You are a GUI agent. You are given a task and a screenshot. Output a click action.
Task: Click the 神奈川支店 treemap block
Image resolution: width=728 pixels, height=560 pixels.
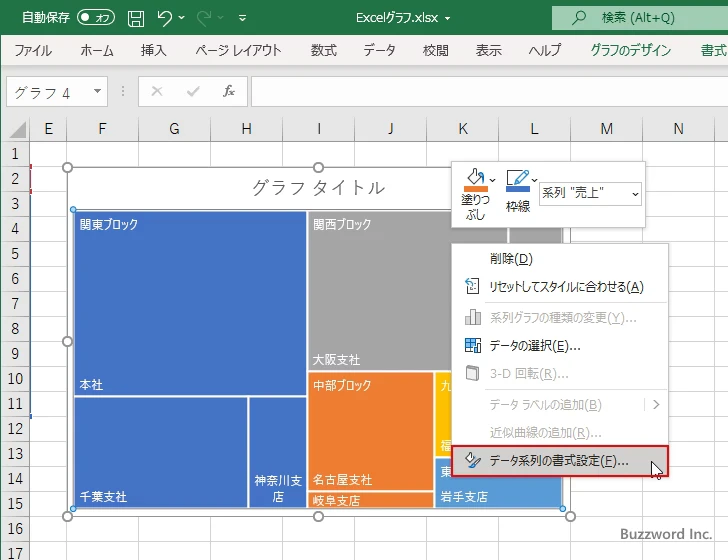(278, 453)
